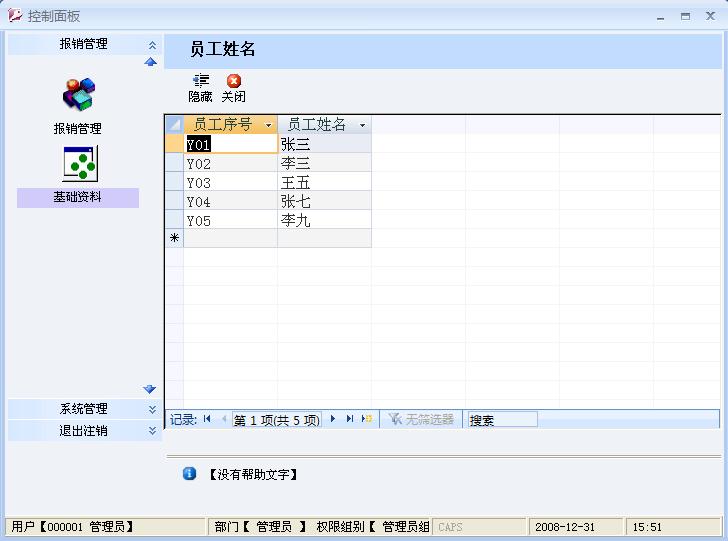Image resolution: width=728 pixels, height=541 pixels.
Task: Select the 报销管理 sidebar header
Action: coord(84,44)
